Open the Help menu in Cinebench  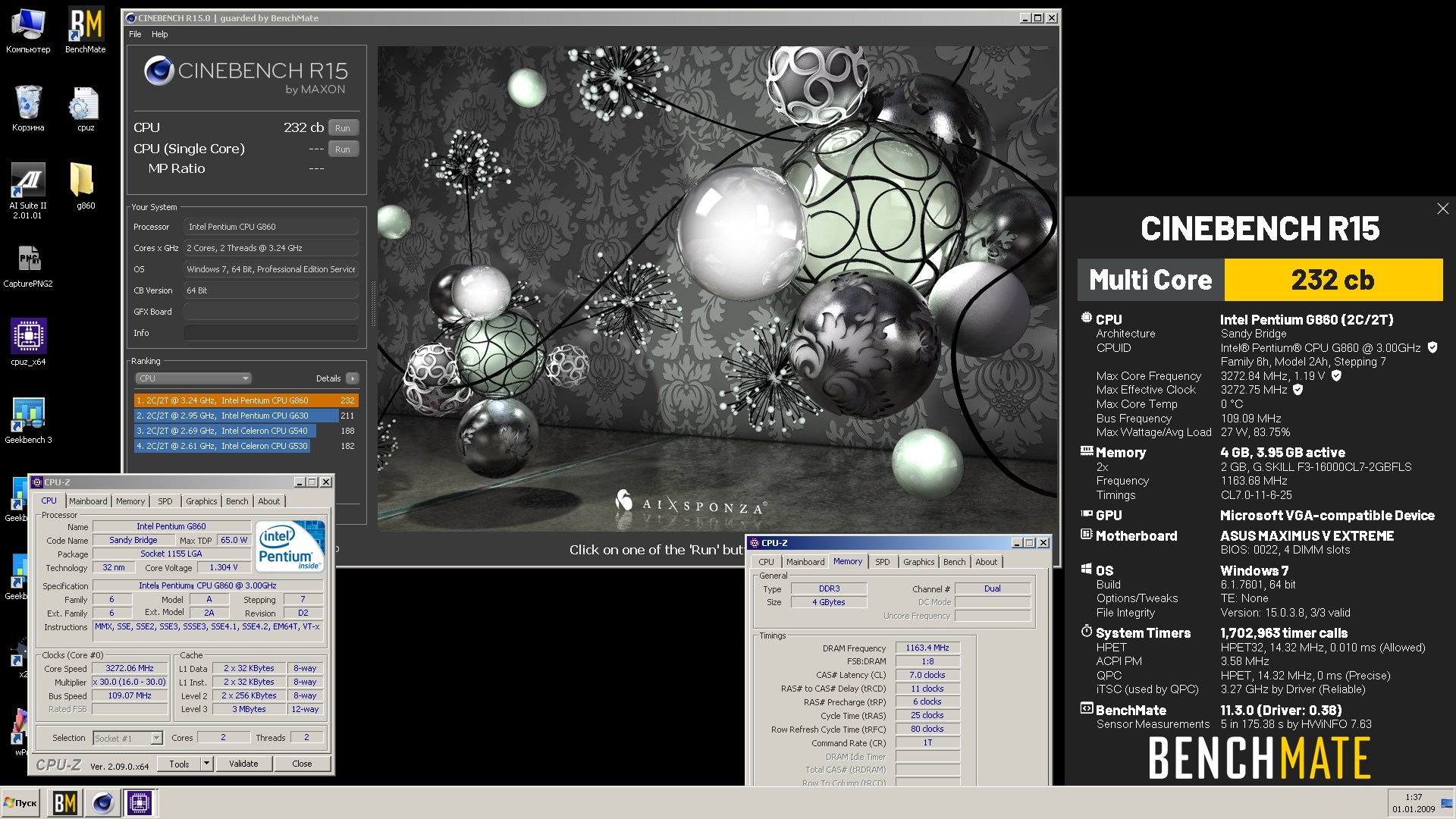[x=159, y=34]
